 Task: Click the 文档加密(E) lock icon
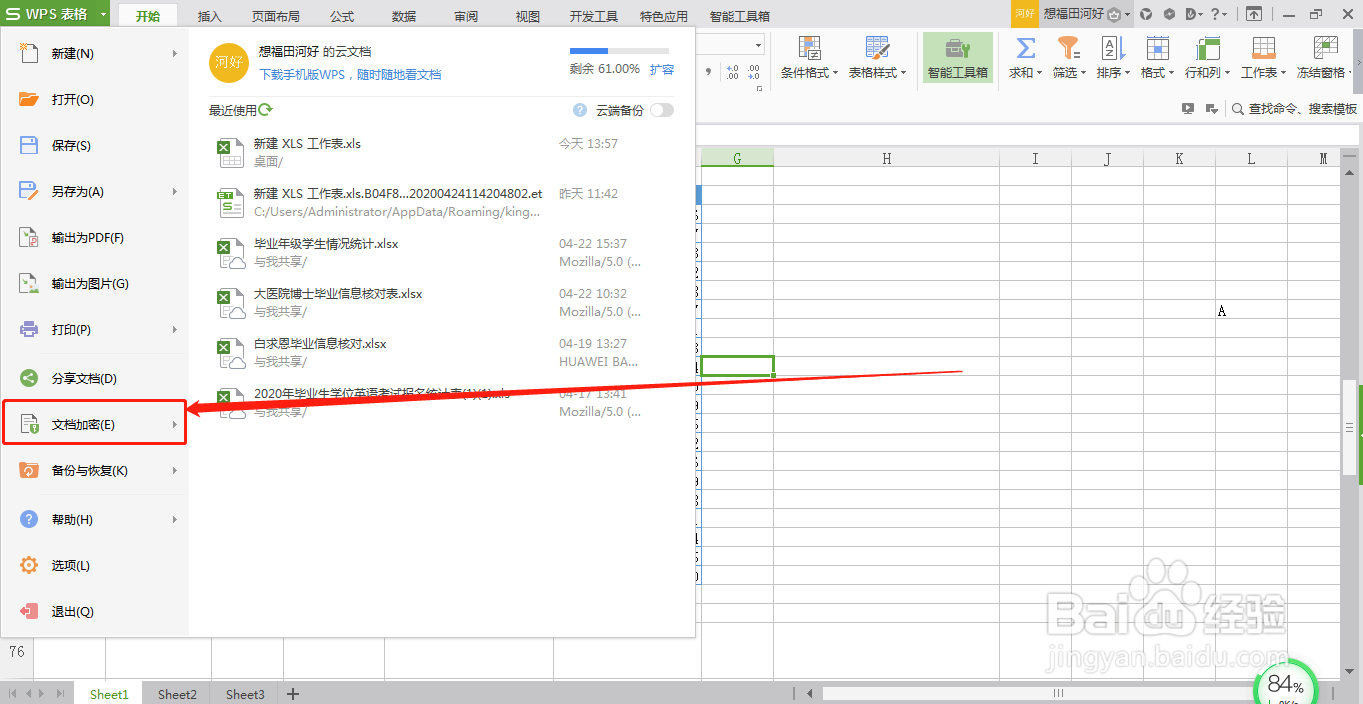point(29,424)
